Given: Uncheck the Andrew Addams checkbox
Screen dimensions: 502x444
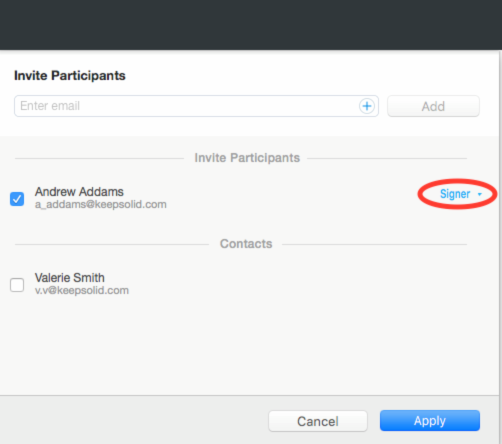Looking at the screenshot, I should (x=17, y=199).
